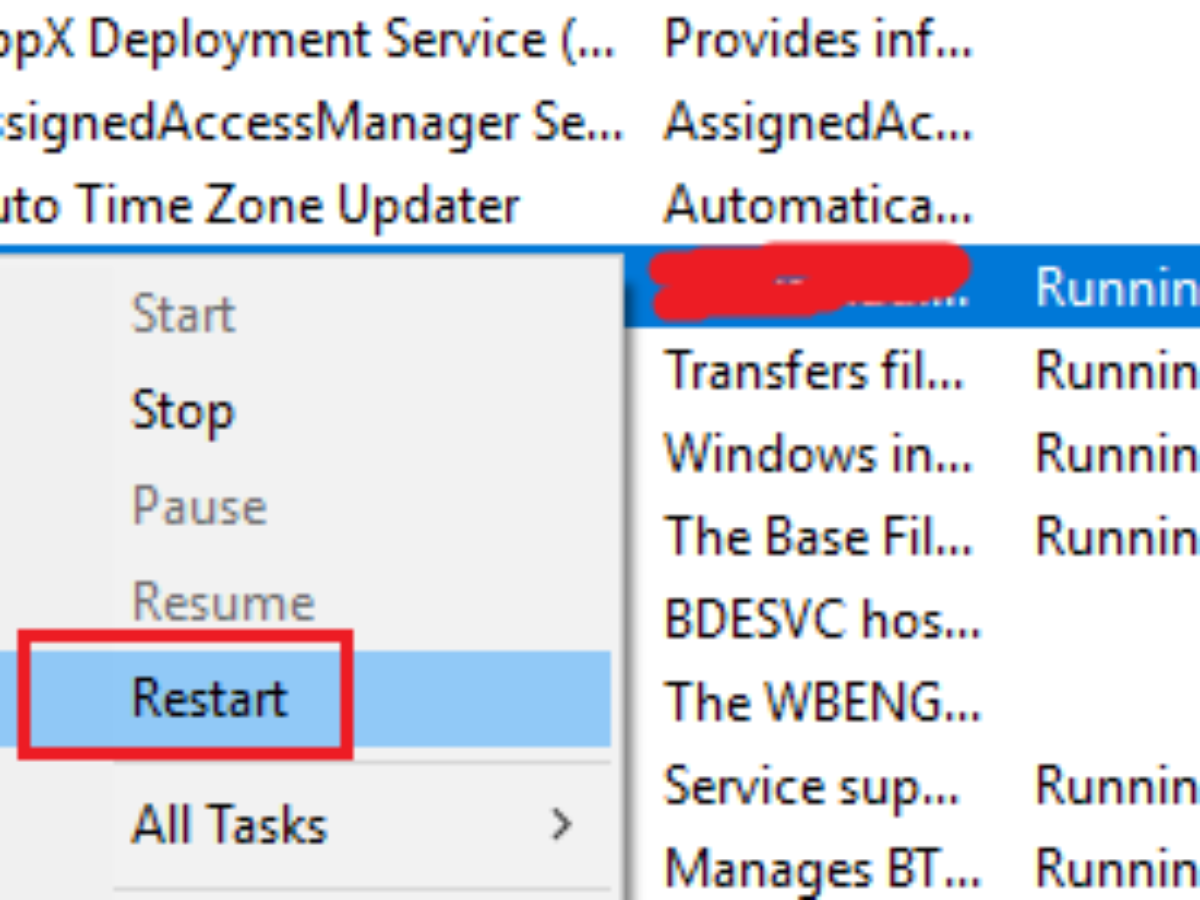Select the AssignedAccessManager Service entry
This screenshot has height=900, width=1200.
[310, 123]
